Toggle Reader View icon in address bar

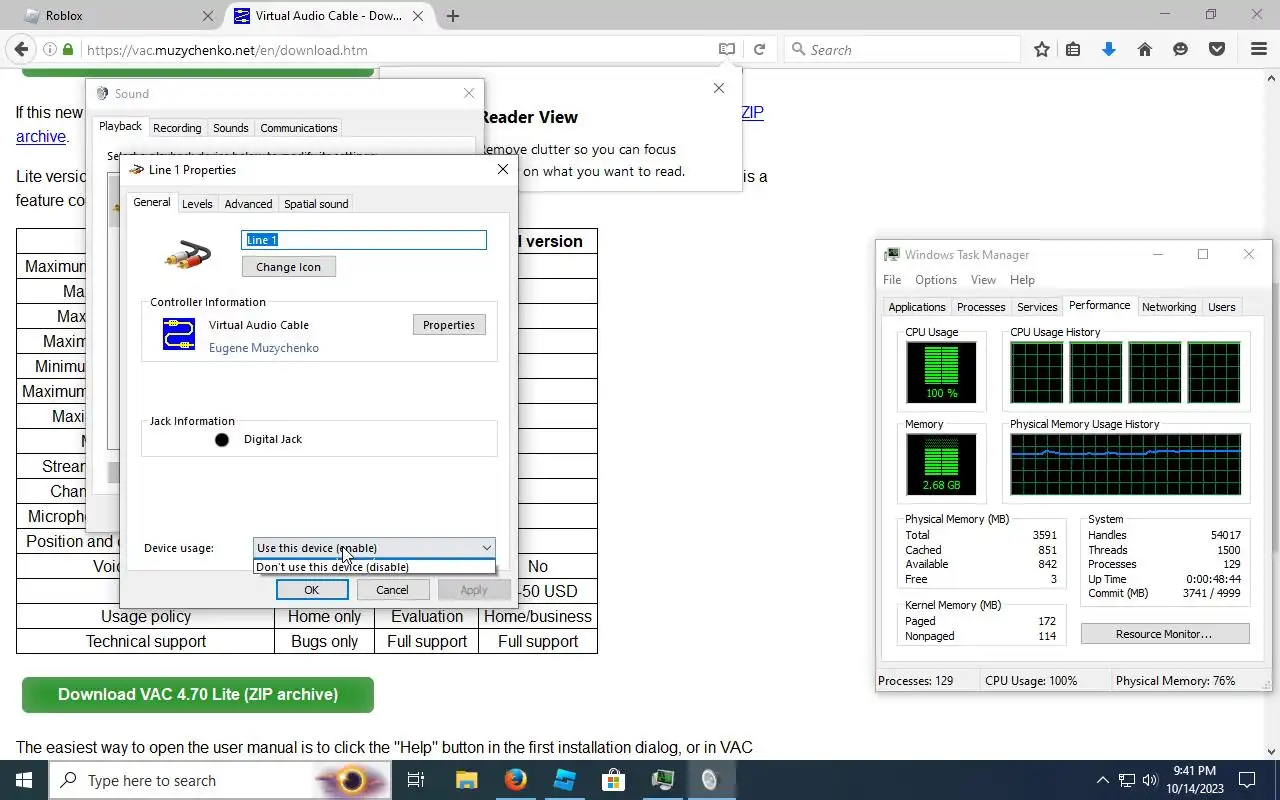pos(727,49)
